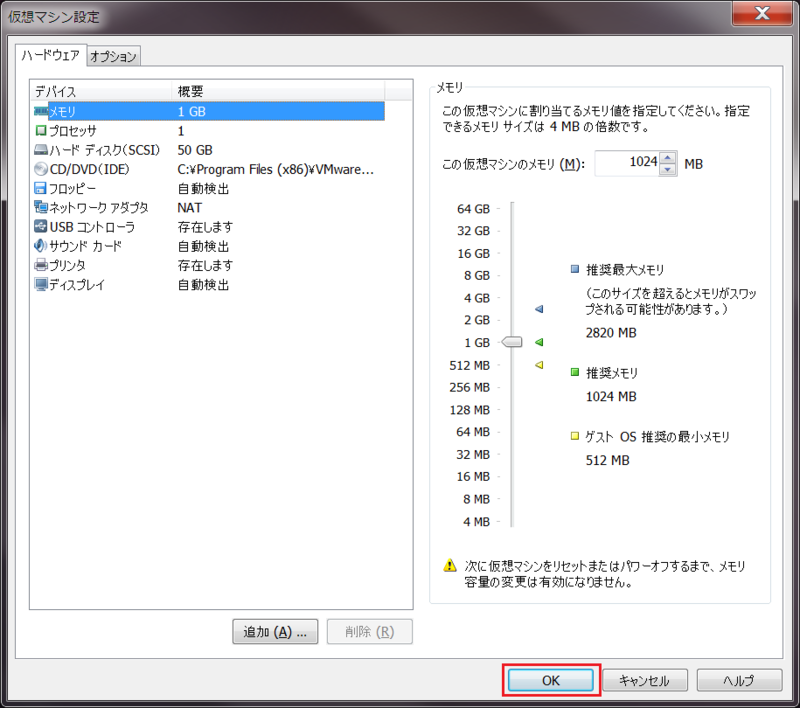Click the disabled 削除 button
The width and height of the screenshot is (800, 708).
tap(371, 631)
